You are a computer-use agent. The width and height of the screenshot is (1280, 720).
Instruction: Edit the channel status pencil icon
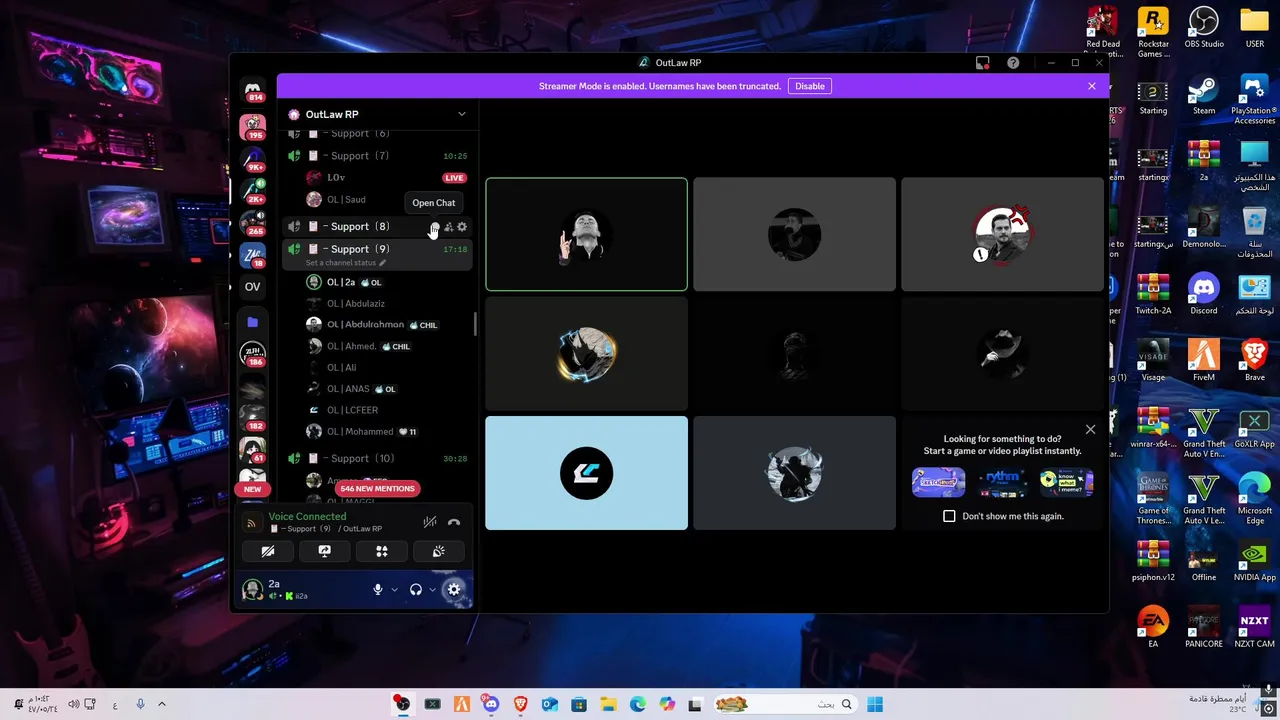382,263
